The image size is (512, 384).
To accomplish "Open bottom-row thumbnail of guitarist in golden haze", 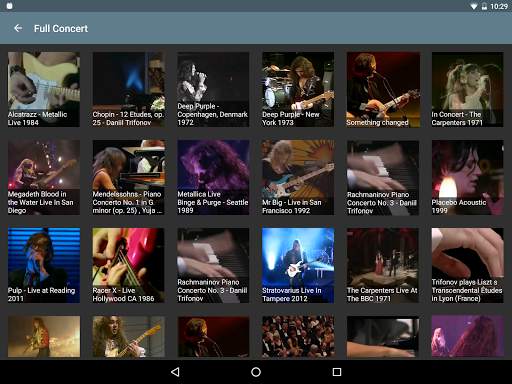I will pos(44,337).
